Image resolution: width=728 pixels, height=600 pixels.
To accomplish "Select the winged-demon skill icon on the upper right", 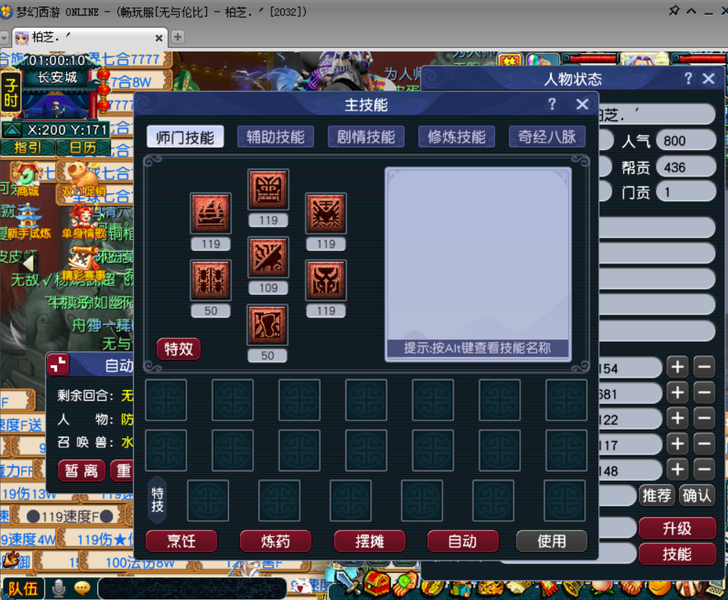I will pyautogui.click(x=325, y=213).
